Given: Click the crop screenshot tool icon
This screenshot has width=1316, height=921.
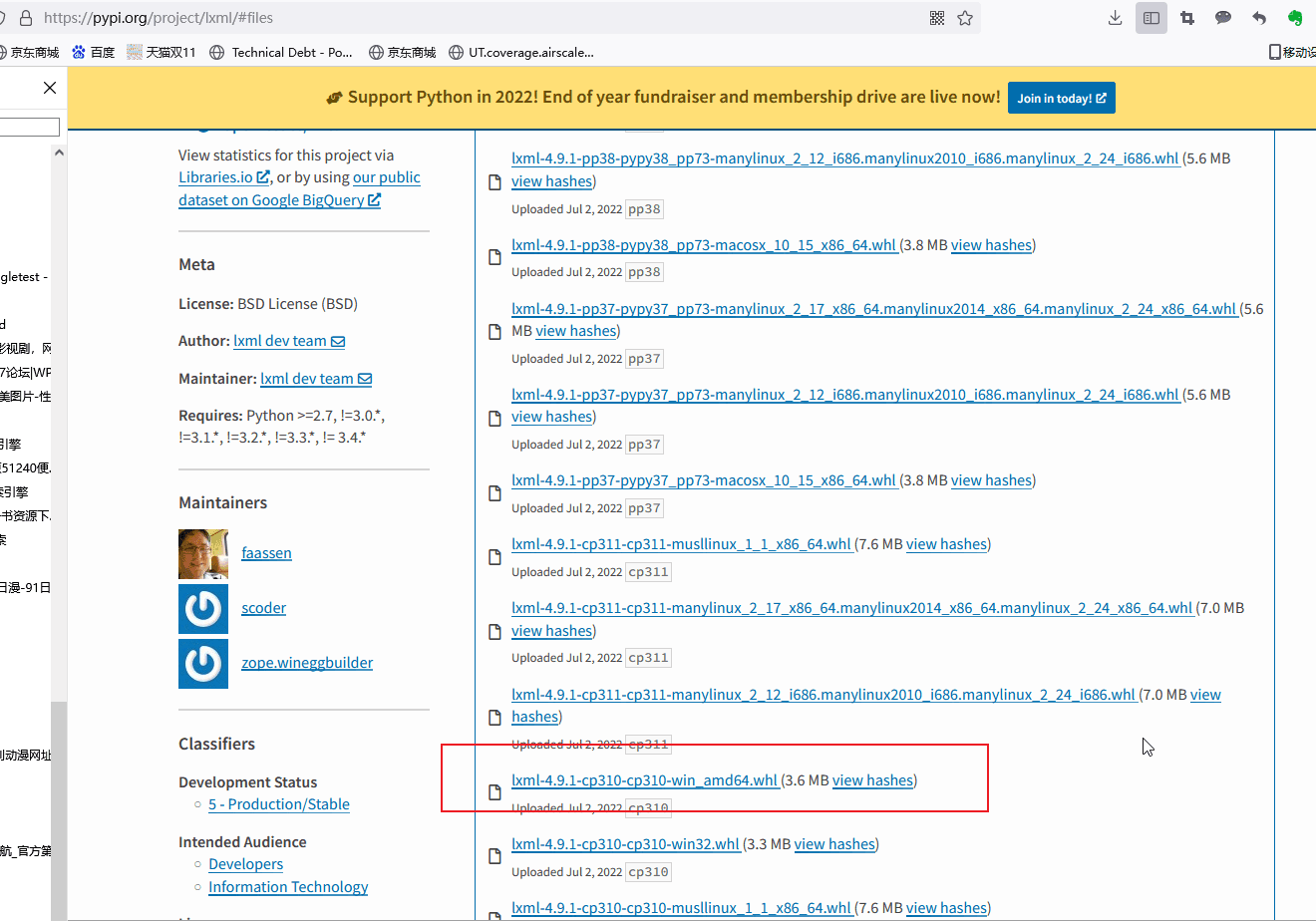Looking at the screenshot, I should [1187, 18].
